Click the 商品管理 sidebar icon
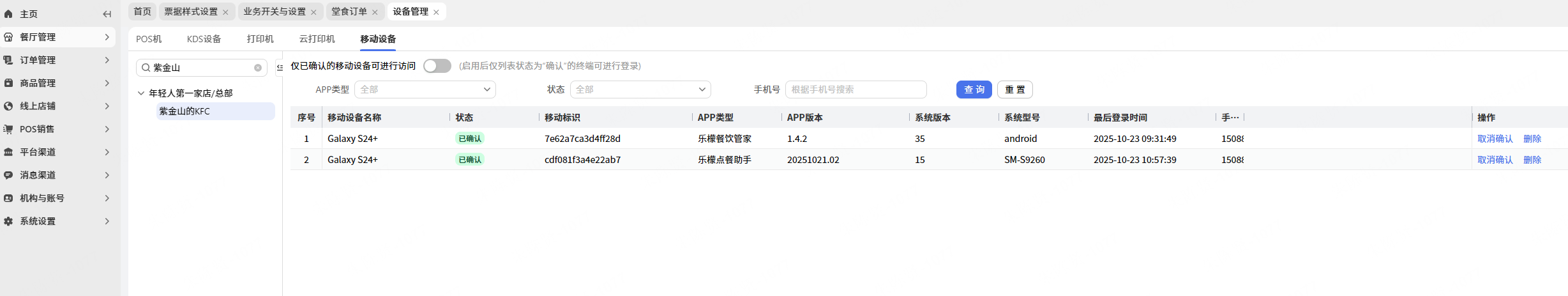The width and height of the screenshot is (1568, 296). (x=8, y=83)
